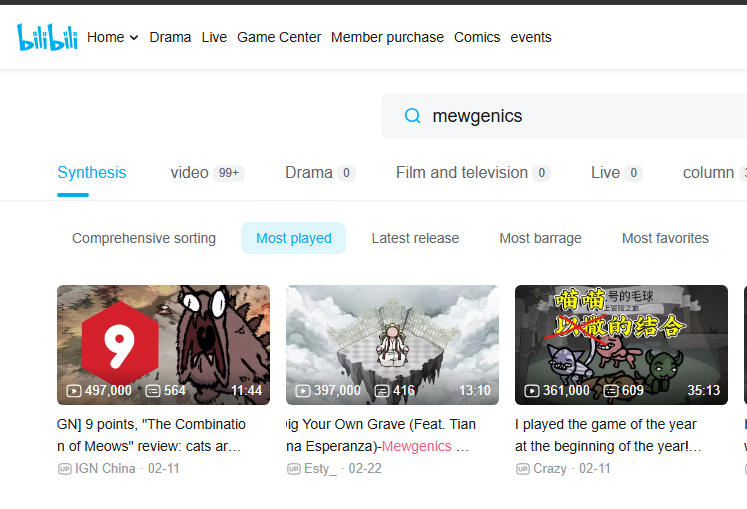This screenshot has width=747, height=509.
Task: Select Most played sorting
Action: coord(293,238)
